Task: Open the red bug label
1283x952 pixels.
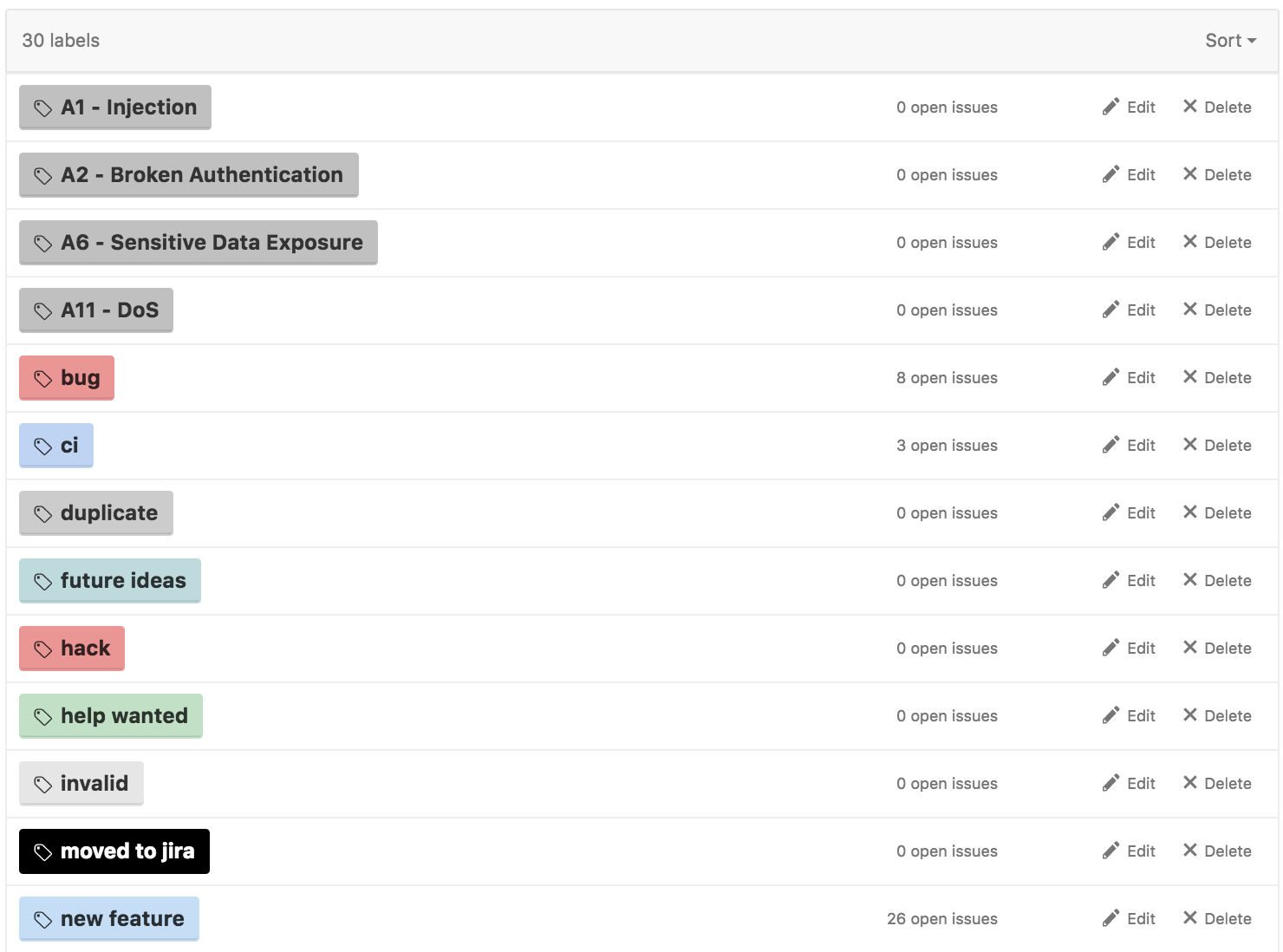Action: [67, 378]
